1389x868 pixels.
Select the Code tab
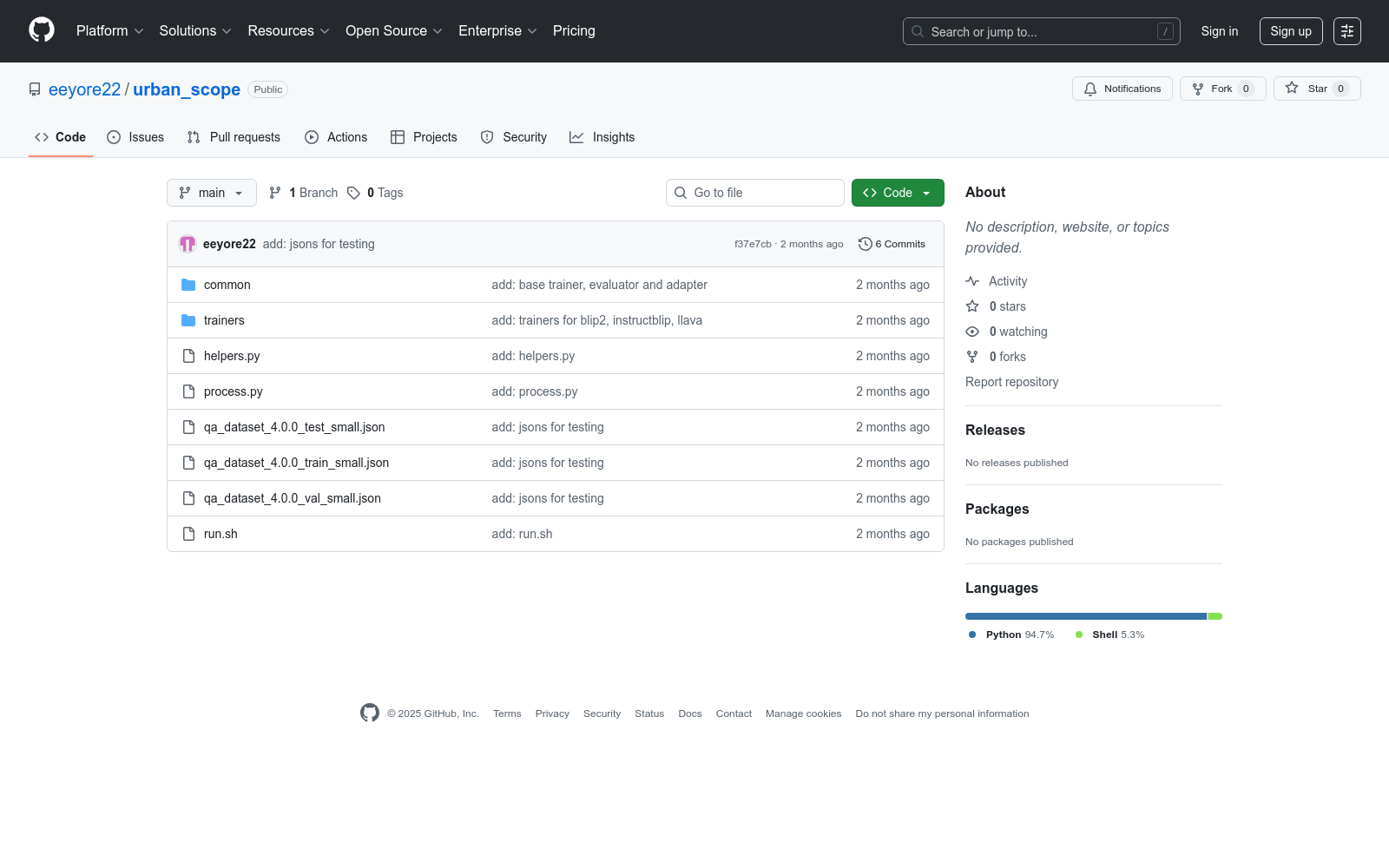coord(61,137)
